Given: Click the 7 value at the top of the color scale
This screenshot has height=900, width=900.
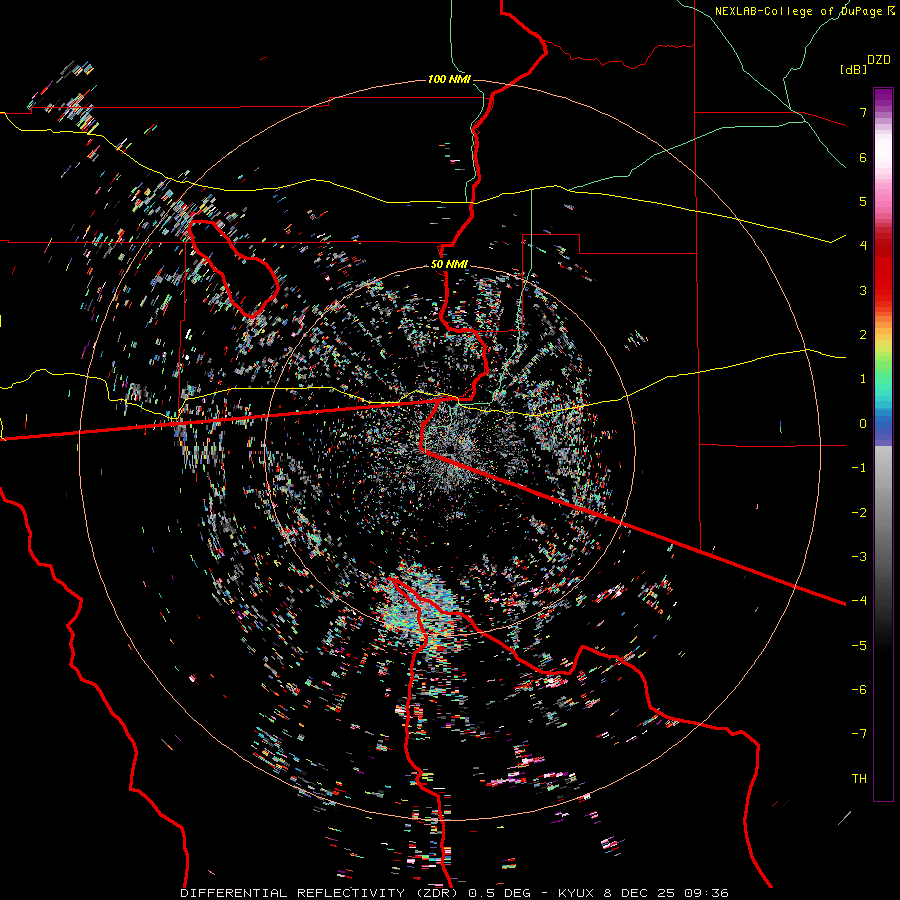Looking at the screenshot, I should (x=863, y=112).
